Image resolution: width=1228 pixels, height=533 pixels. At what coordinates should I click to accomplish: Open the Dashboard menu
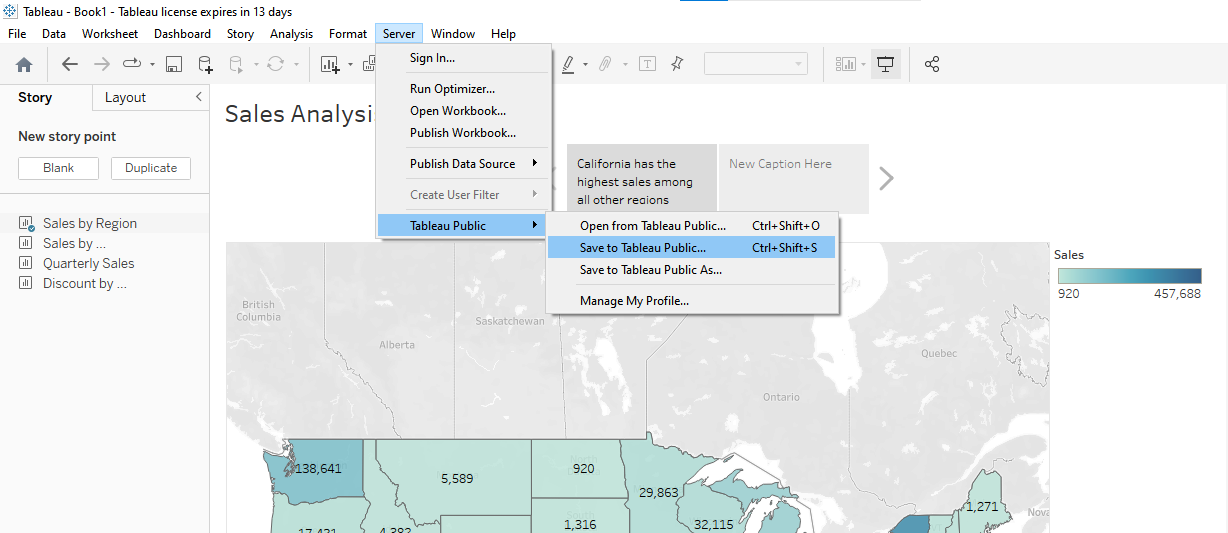pyautogui.click(x=182, y=34)
